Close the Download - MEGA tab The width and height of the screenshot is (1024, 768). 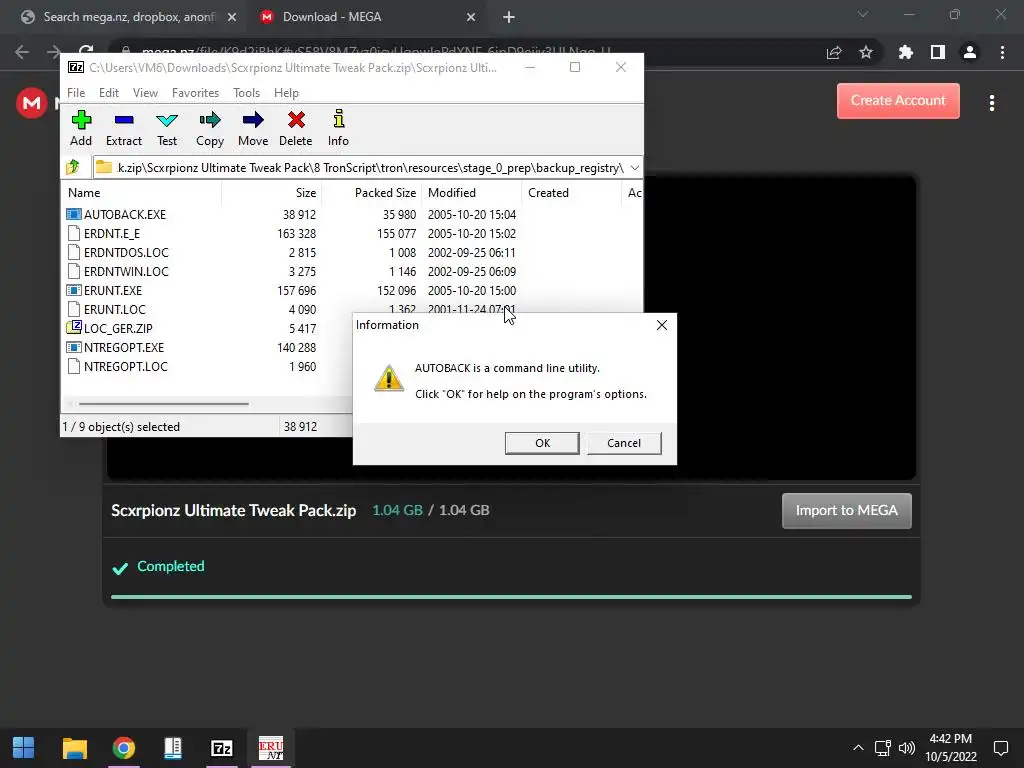click(471, 17)
